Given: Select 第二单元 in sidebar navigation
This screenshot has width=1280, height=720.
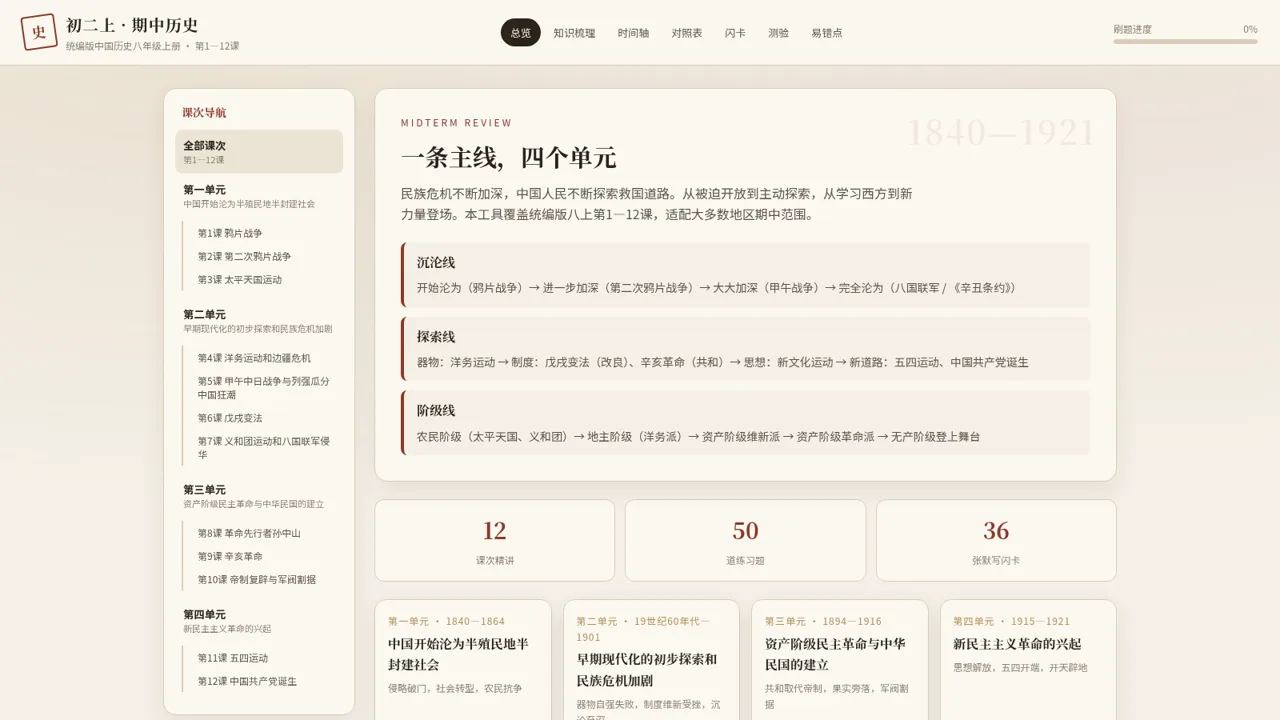Looking at the screenshot, I should (259, 321).
